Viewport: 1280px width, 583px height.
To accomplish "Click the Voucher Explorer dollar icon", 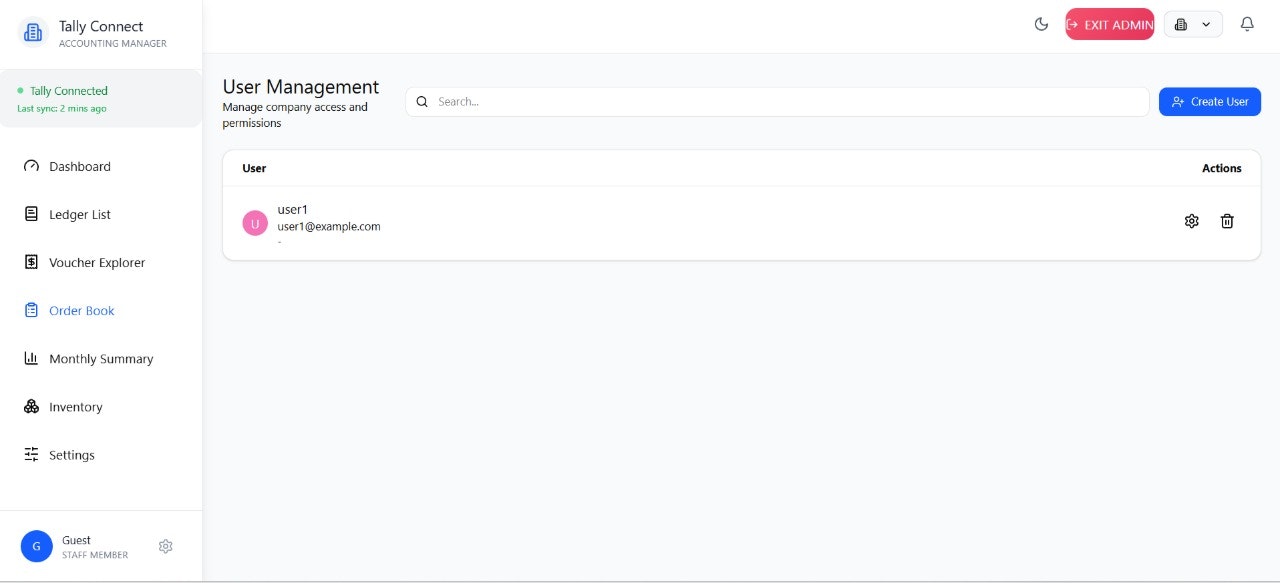I will (31, 262).
